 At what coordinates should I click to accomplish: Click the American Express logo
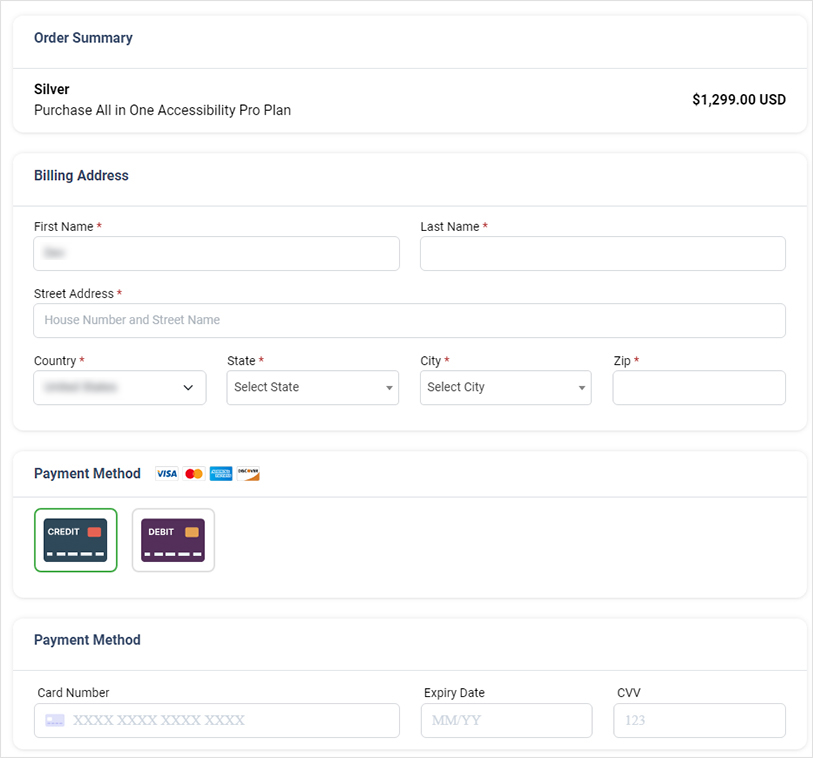coord(220,473)
